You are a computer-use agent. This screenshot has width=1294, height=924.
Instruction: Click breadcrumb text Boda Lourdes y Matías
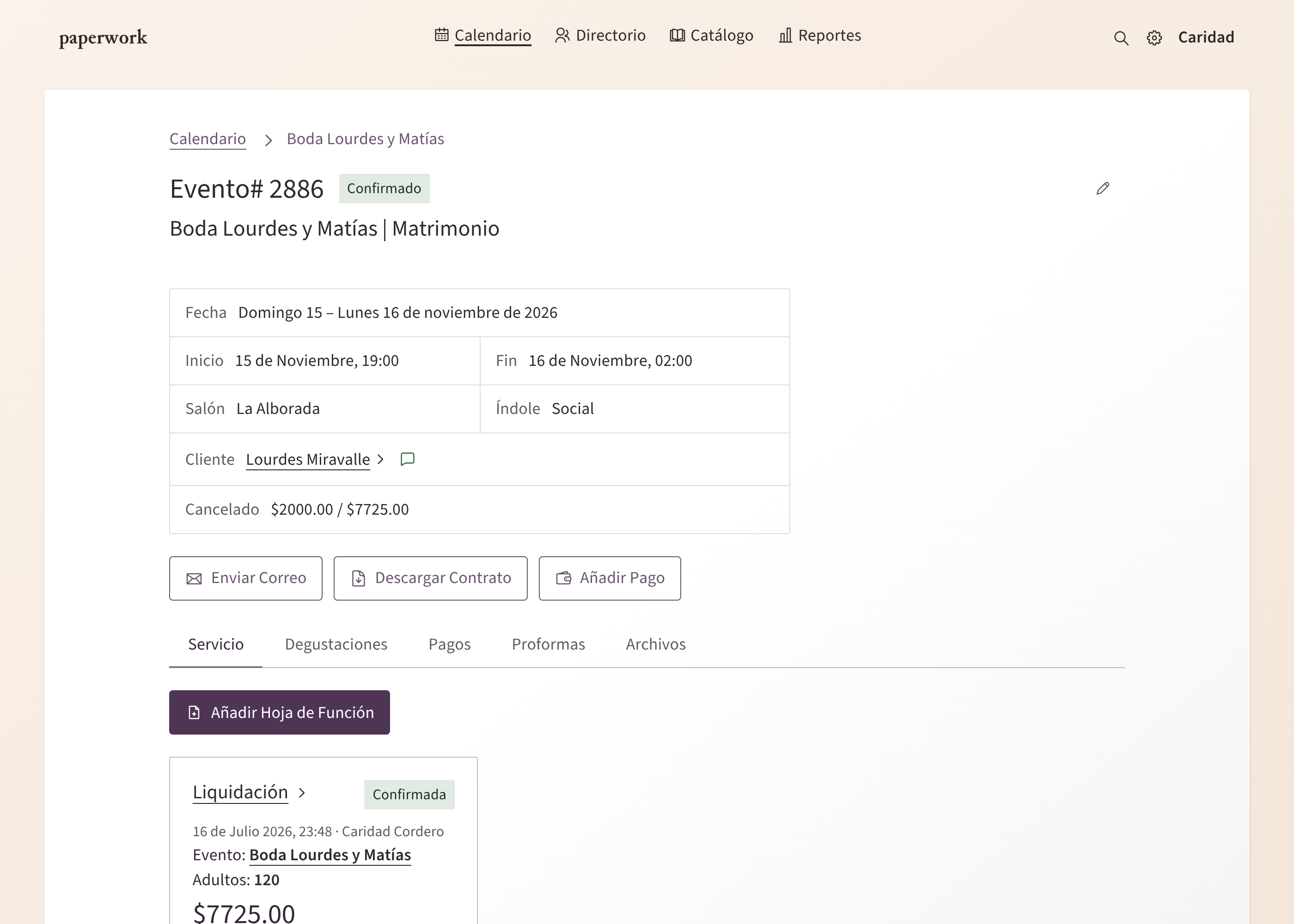[x=366, y=139]
